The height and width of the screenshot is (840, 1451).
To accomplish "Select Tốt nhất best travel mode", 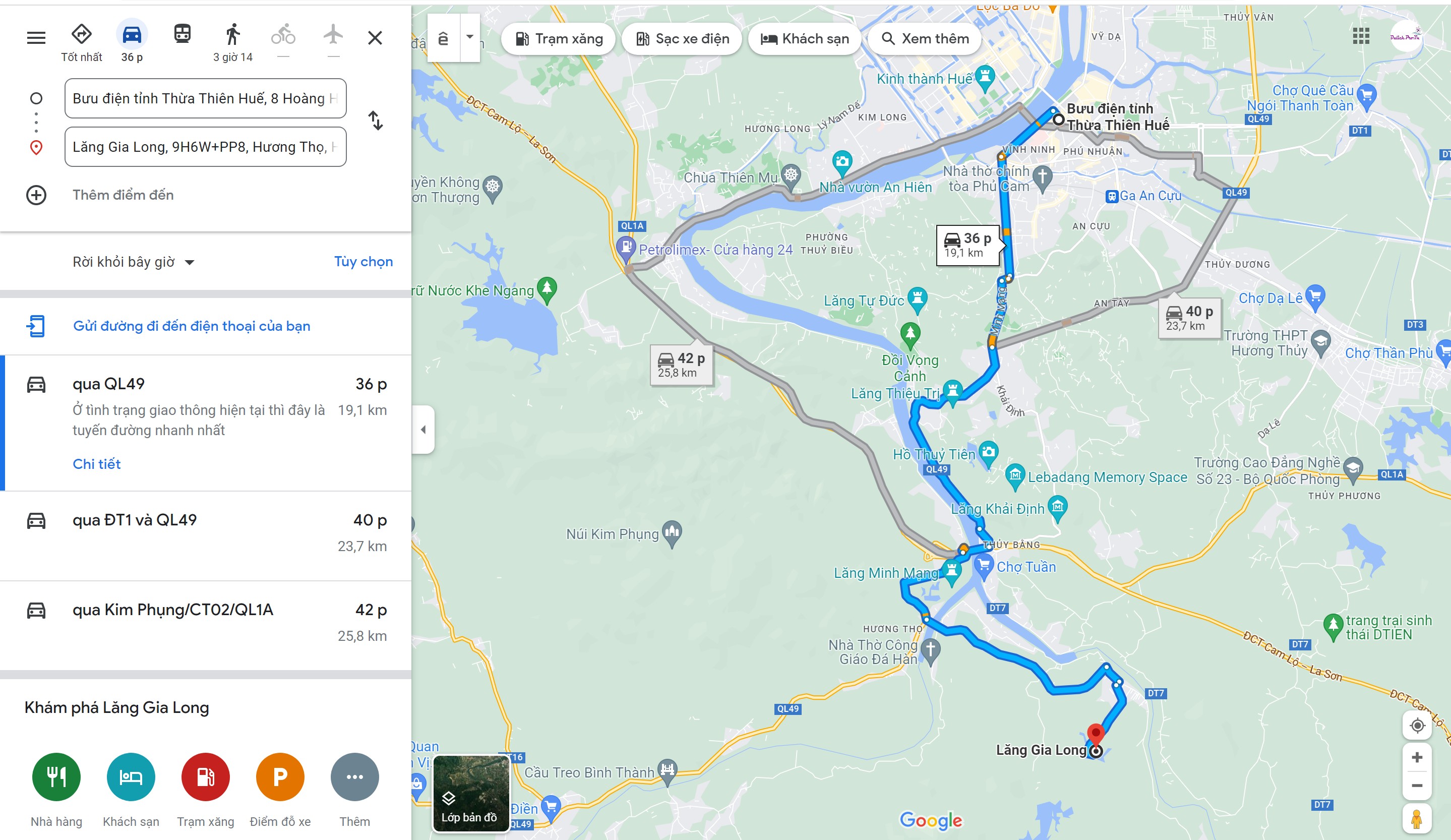I will tap(81, 40).
